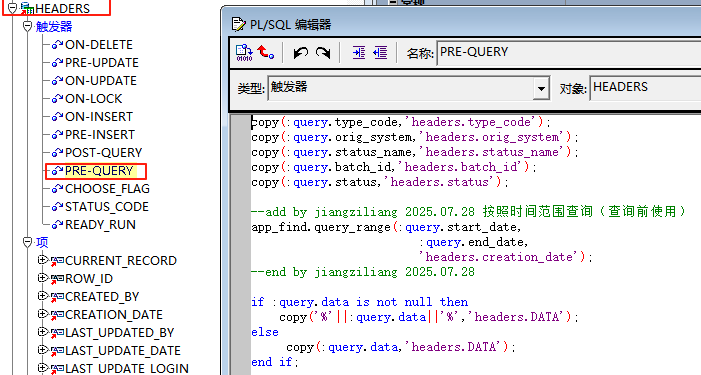Select the ON-DELETE trigger label
The width and height of the screenshot is (701, 375).
[x=99, y=45]
